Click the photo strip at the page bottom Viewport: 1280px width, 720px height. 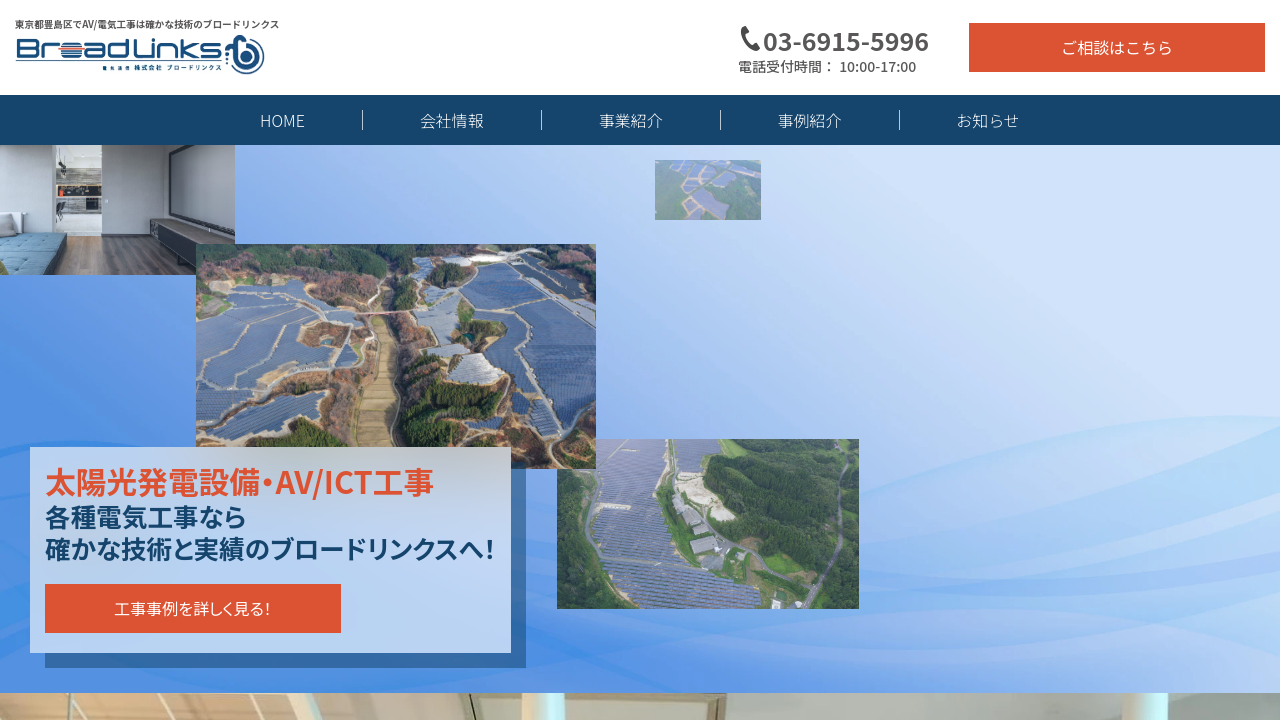tap(640, 706)
